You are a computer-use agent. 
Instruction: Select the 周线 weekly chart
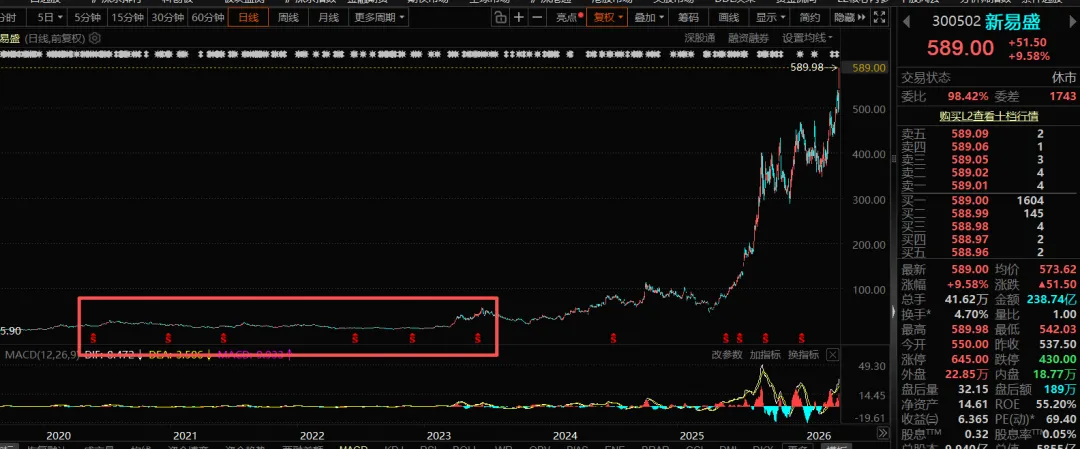pos(288,17)
